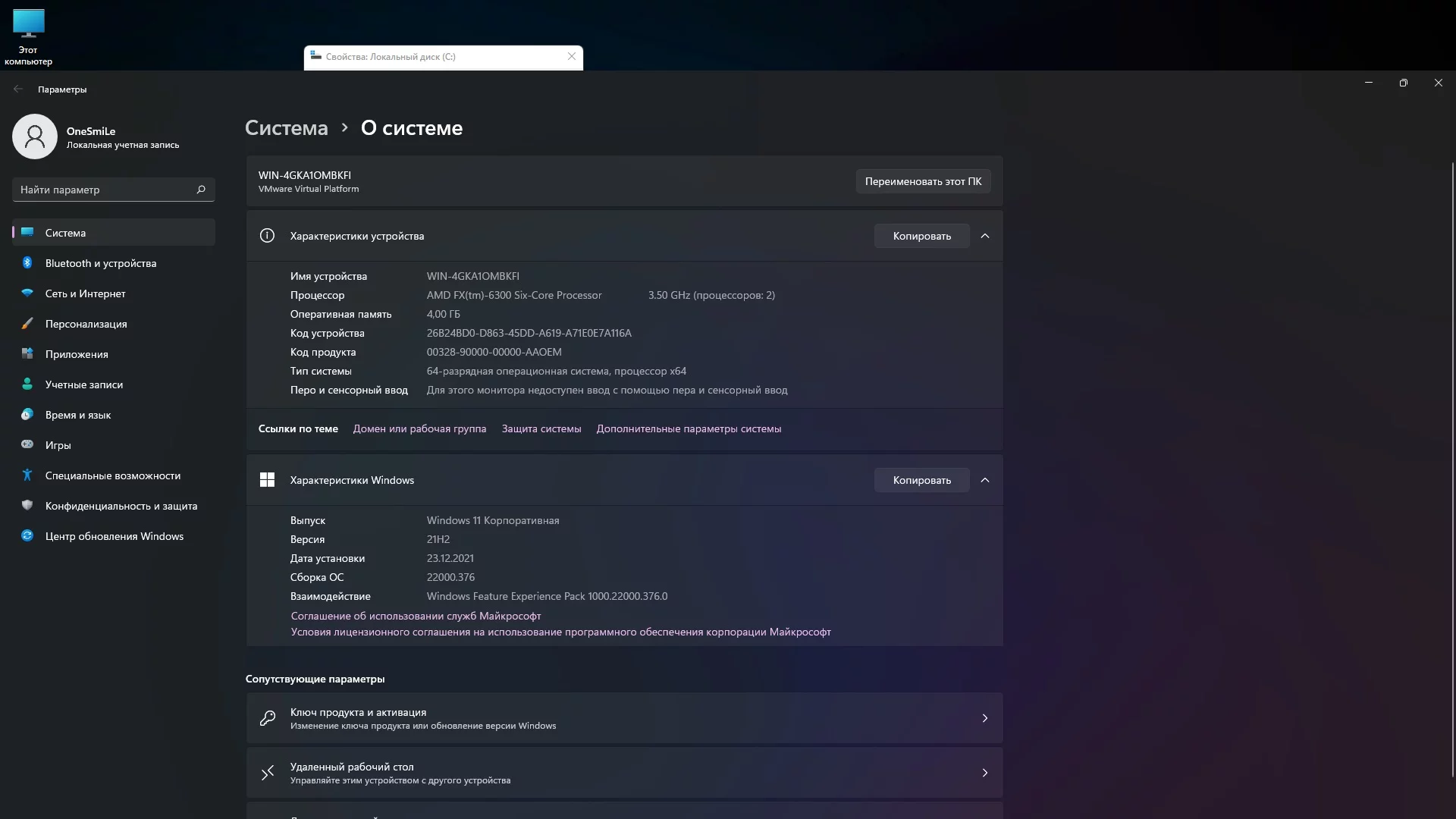Collapse the device specifications section
Viewport: 1456px width, 819px height.
coord(985,236)
